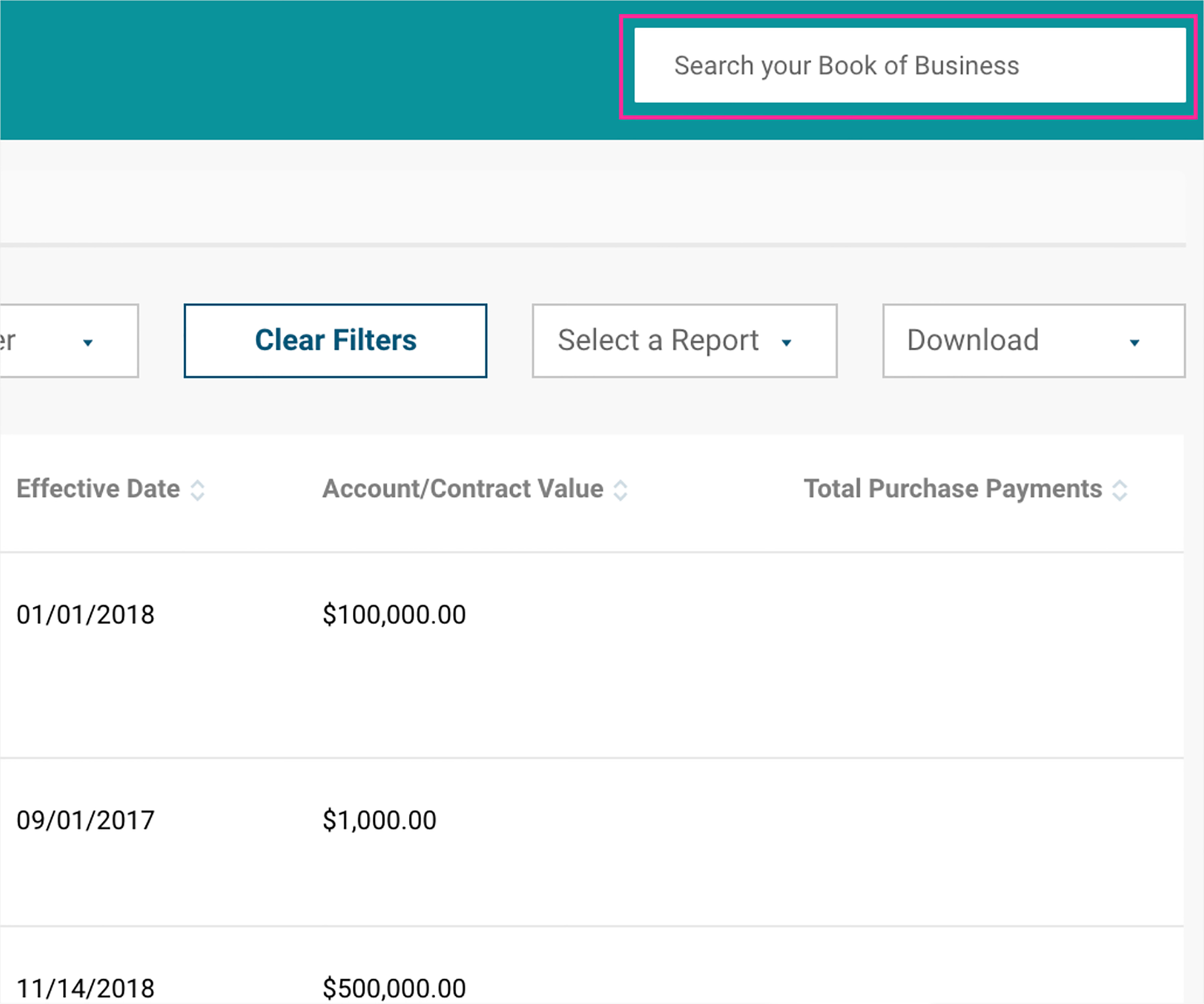Select the Effective Date column header text

[98, 488]
